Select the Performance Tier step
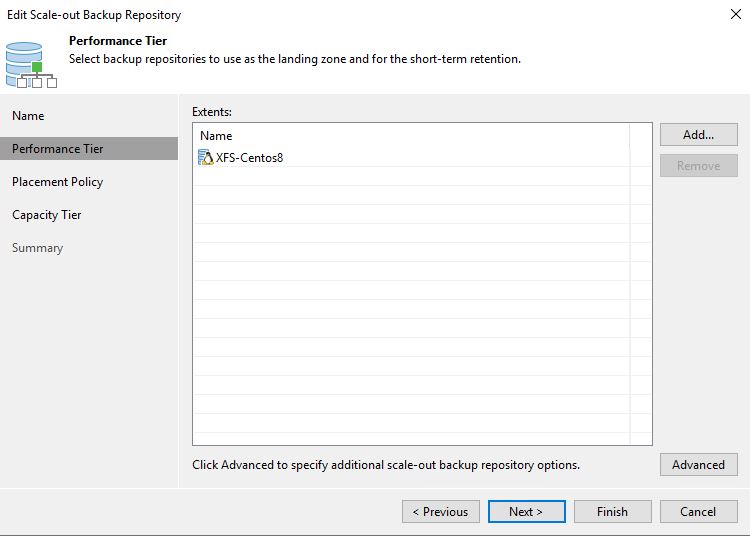The width and height of the screenshot is (750, 538). point(89,149)
